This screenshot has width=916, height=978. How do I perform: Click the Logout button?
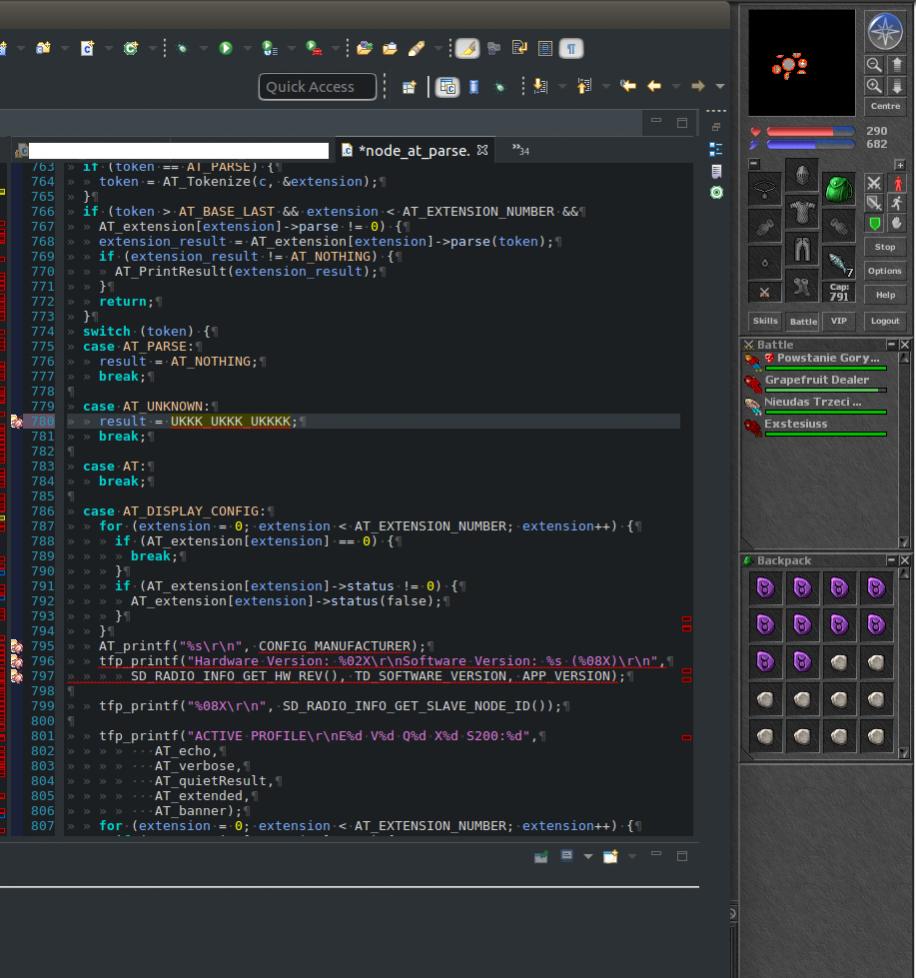tap(884, 321)
